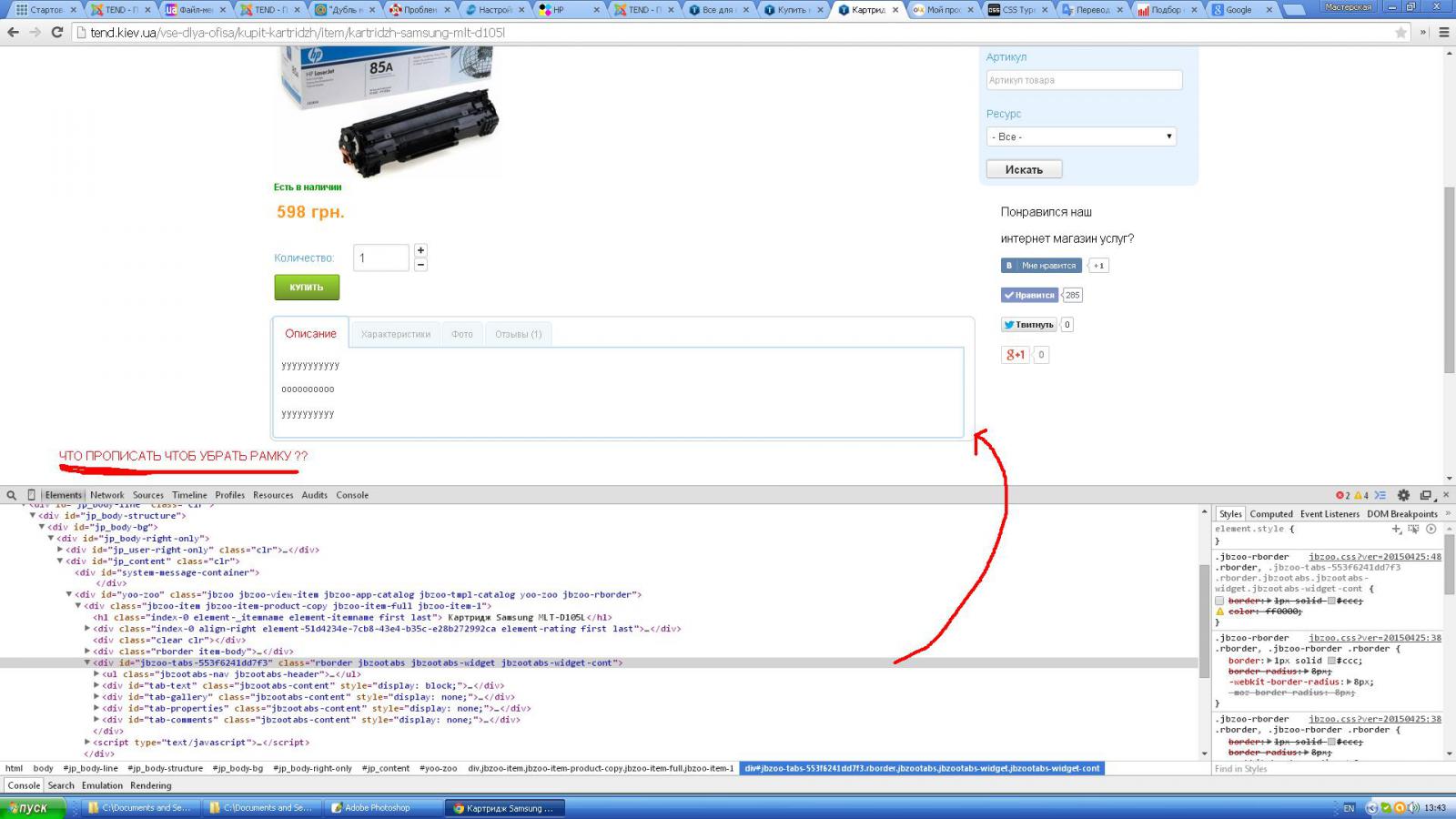This screenshot has height=819, width=1456.
Task: Open the Chrome hamburger menu
Action: pos(1443,33)
